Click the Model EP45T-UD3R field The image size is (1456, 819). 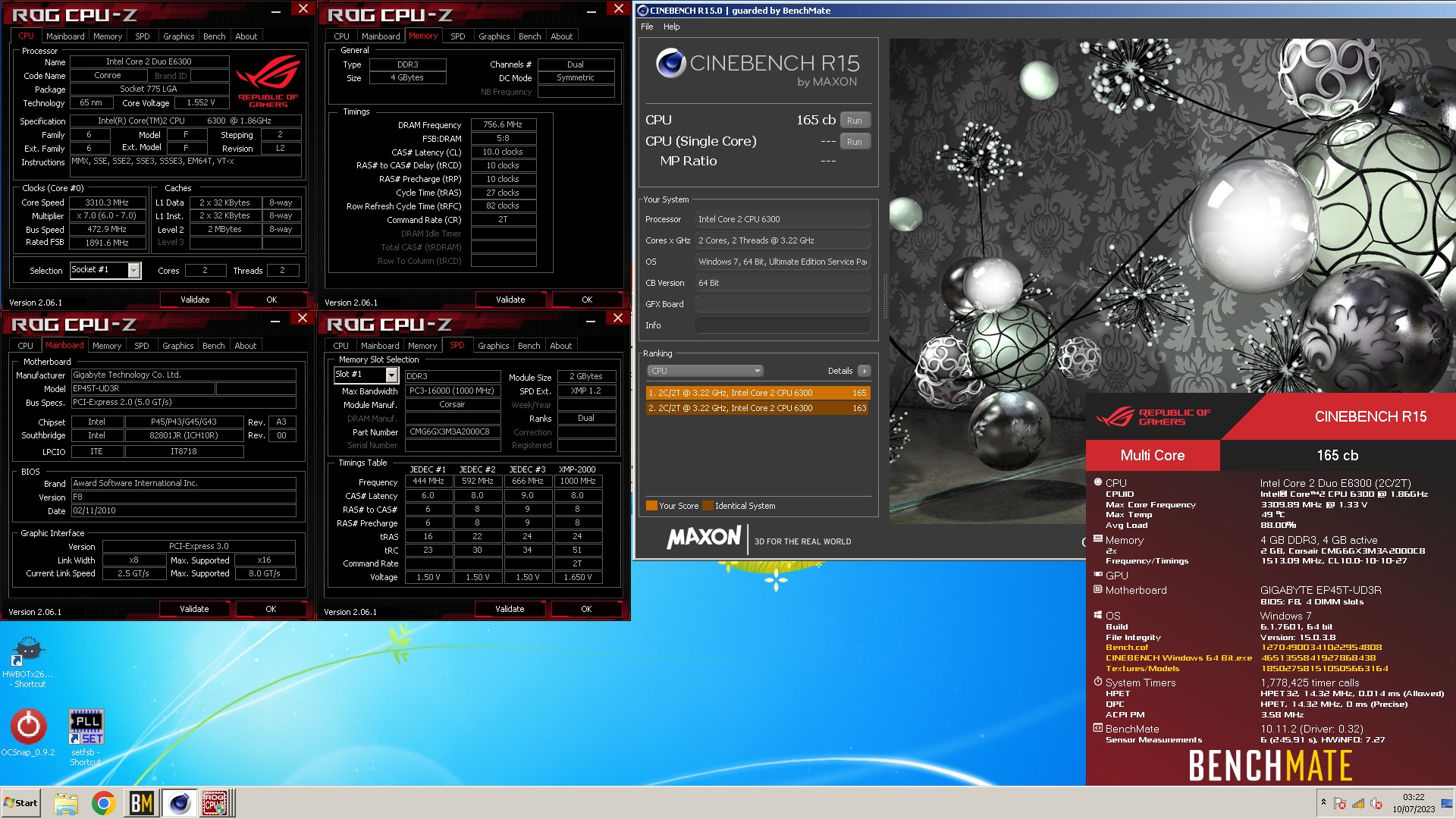[143, 389]
